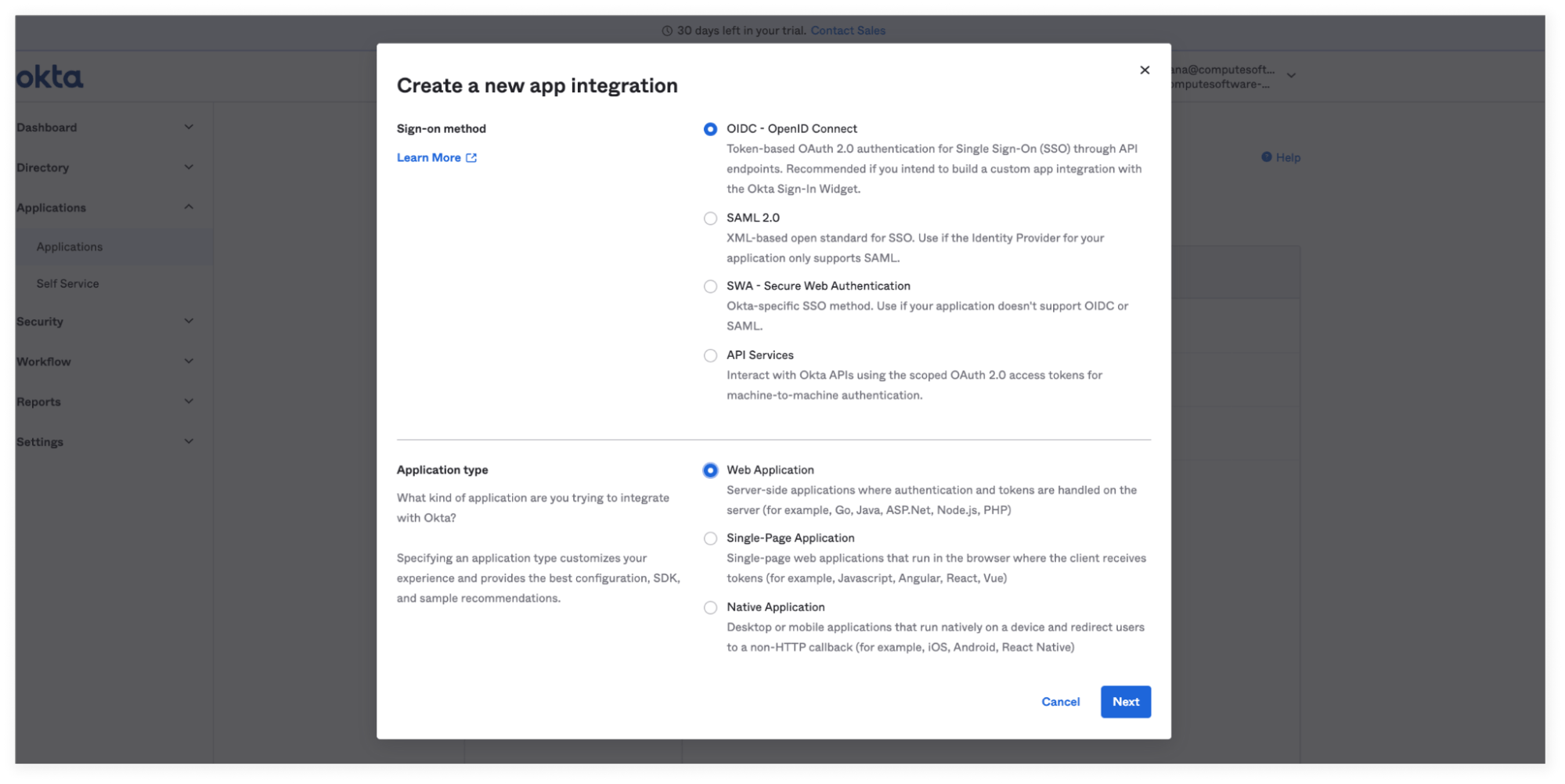This screenshot has width=1565, height=784.
Task: Select the OIDC - OpenID Connect radio button
Action: pyautogui.click(x=710, y=129)
